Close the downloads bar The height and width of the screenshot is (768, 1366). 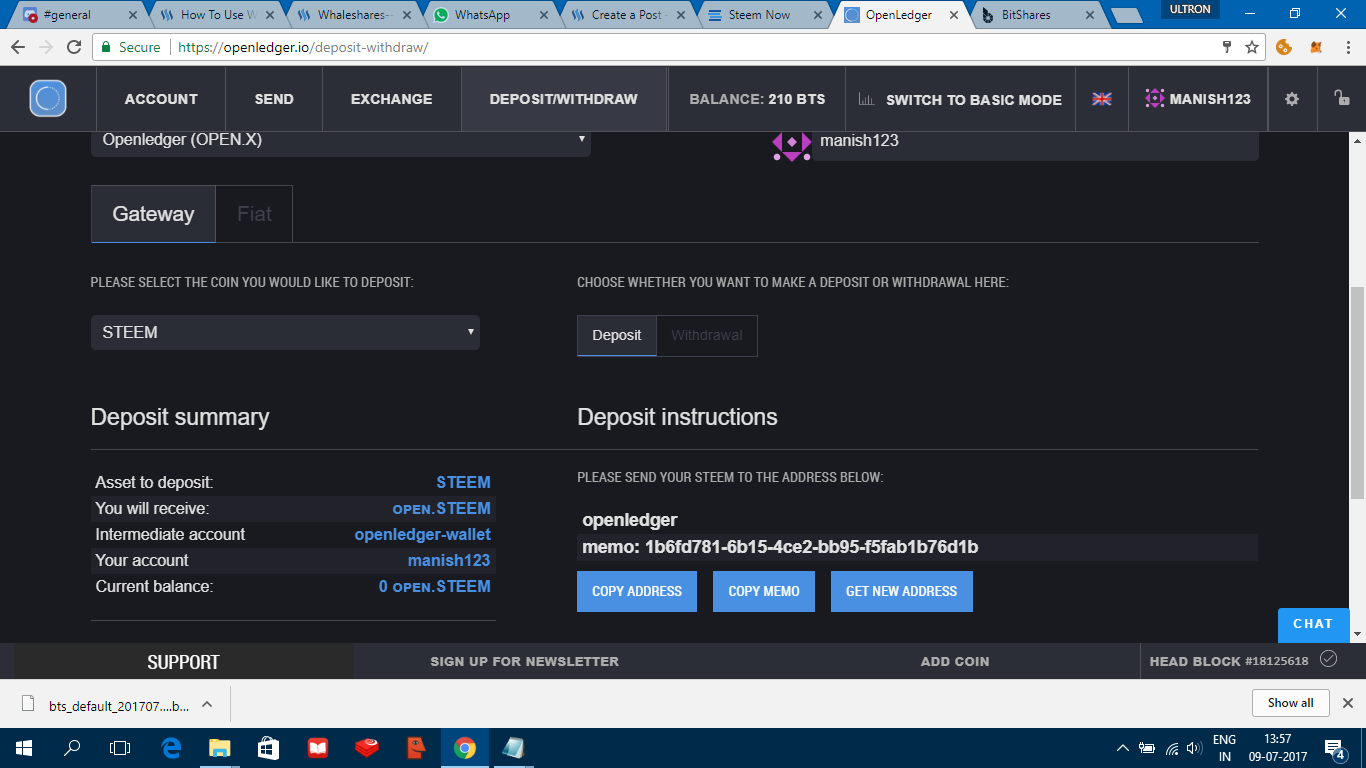[x=1347, y=703]
